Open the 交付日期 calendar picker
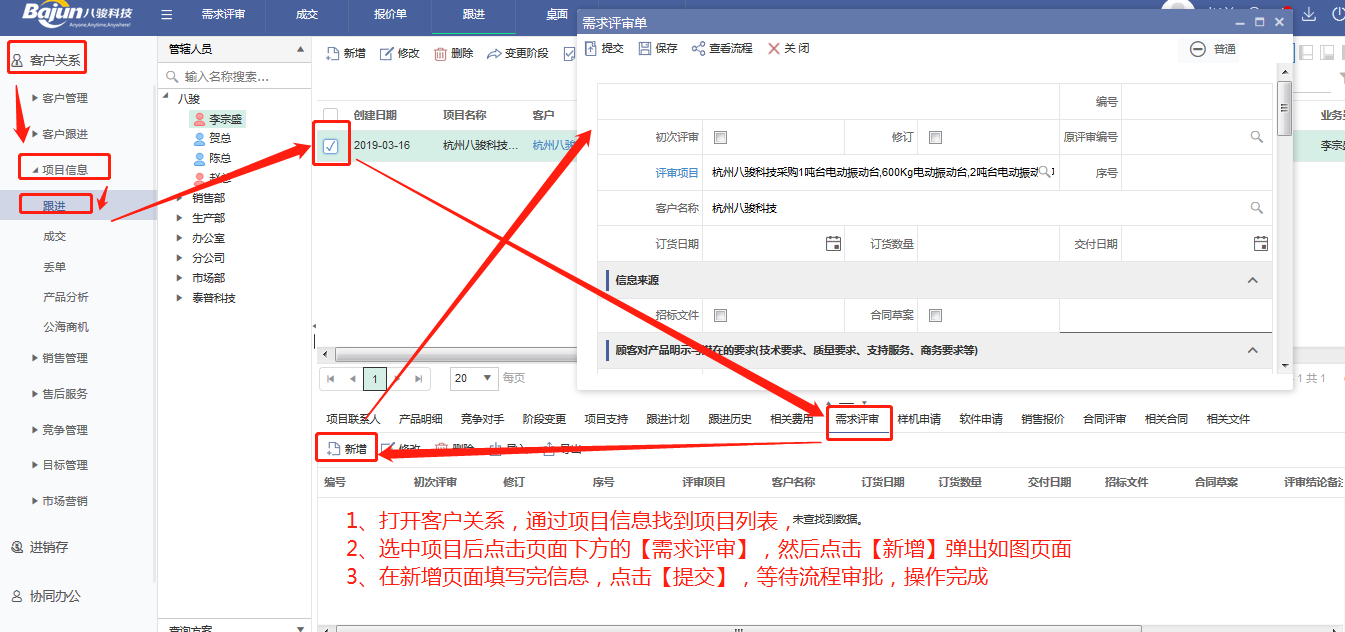Screen dimensions: 1345x632 pyautogui.click(x=1260, y=243)
